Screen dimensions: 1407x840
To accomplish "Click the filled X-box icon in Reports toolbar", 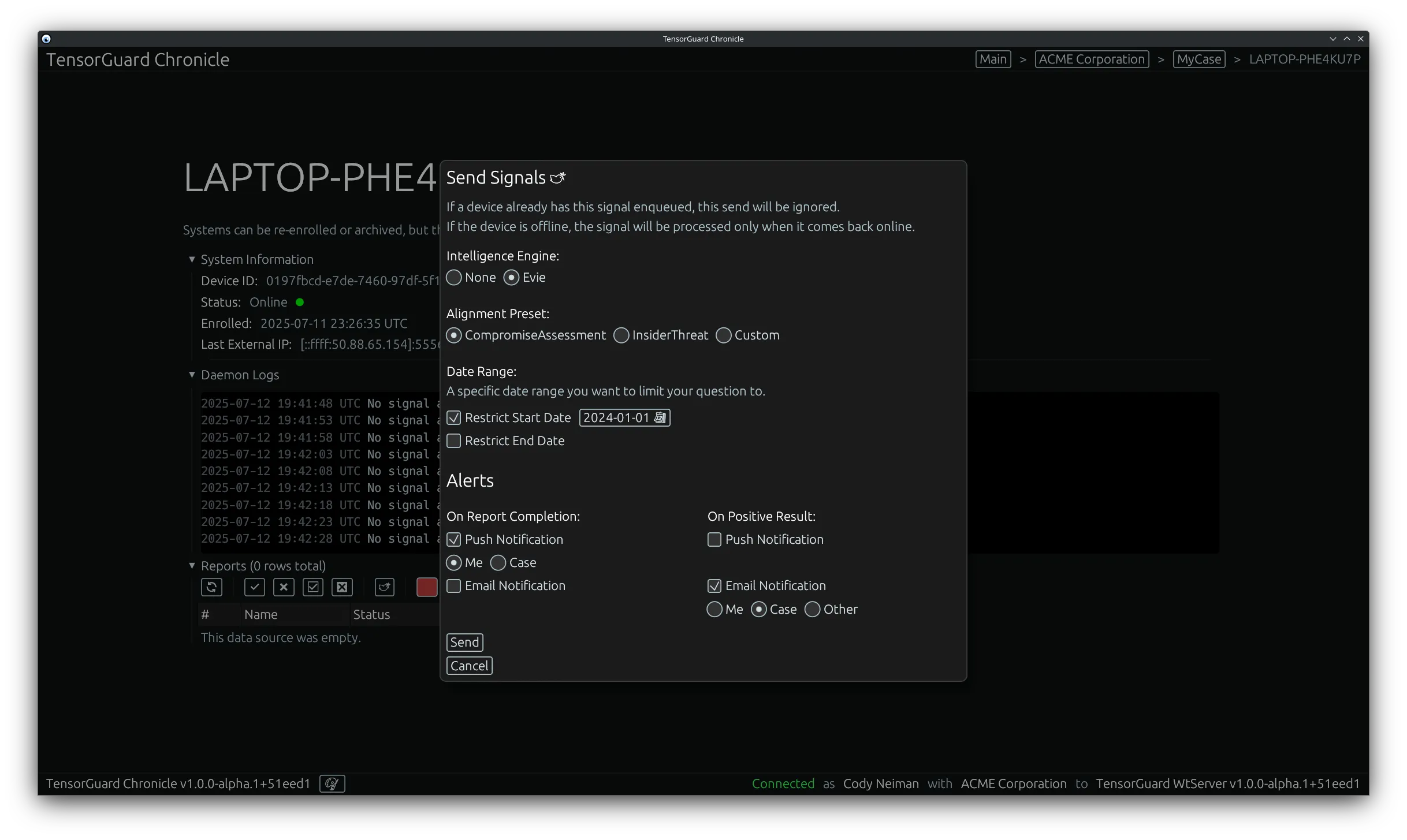I will (x=342, y=587).
